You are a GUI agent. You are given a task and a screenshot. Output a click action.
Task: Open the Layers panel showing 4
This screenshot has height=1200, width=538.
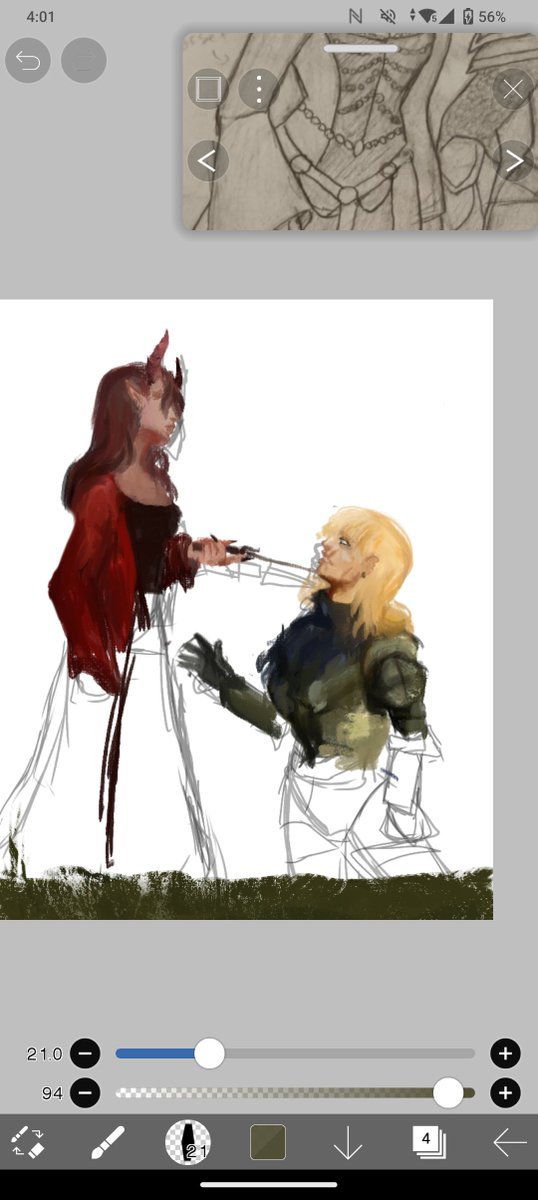click(428, 1142)
